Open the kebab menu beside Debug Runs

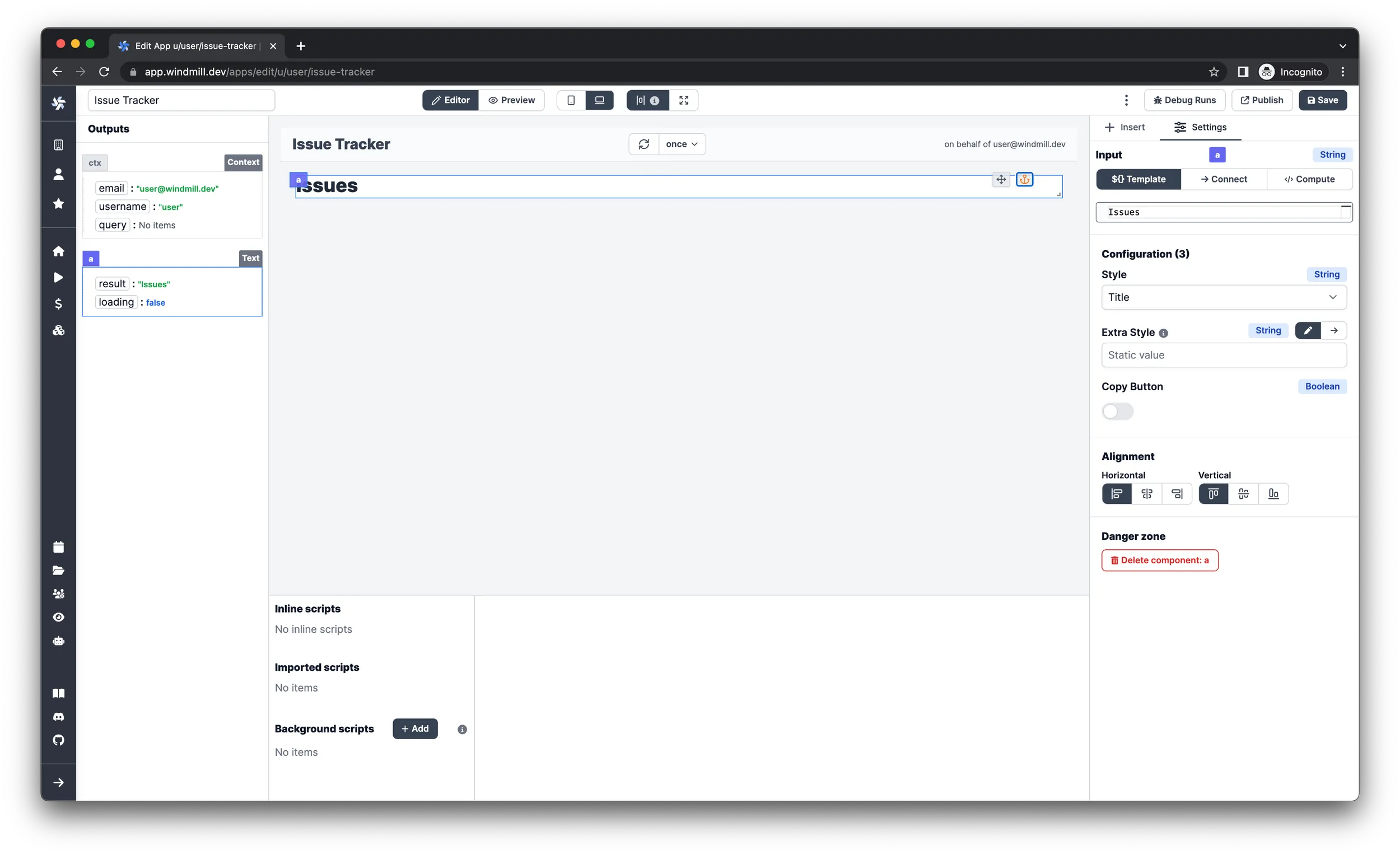(1127, 100)
